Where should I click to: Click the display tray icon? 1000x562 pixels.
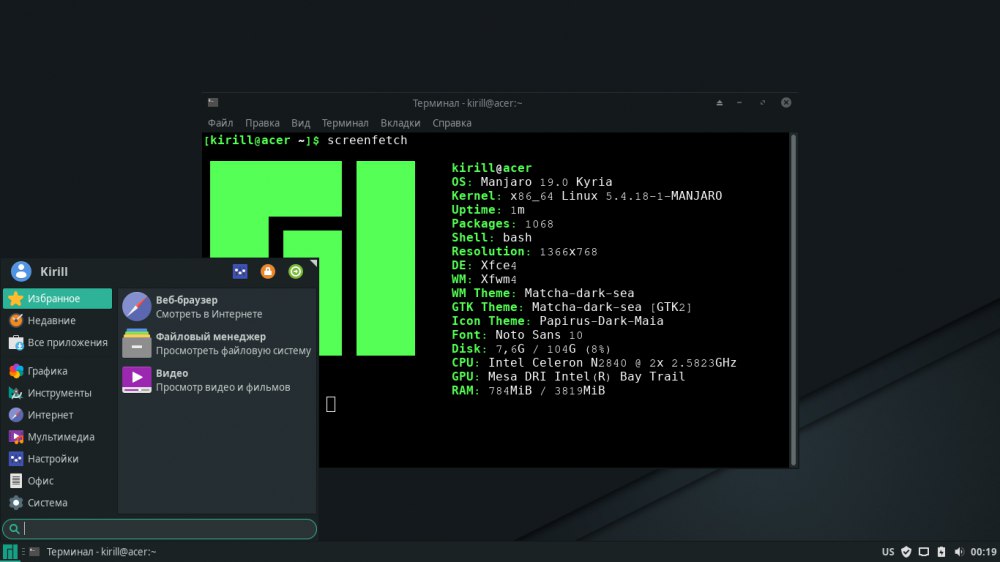[x=923, y=552]
